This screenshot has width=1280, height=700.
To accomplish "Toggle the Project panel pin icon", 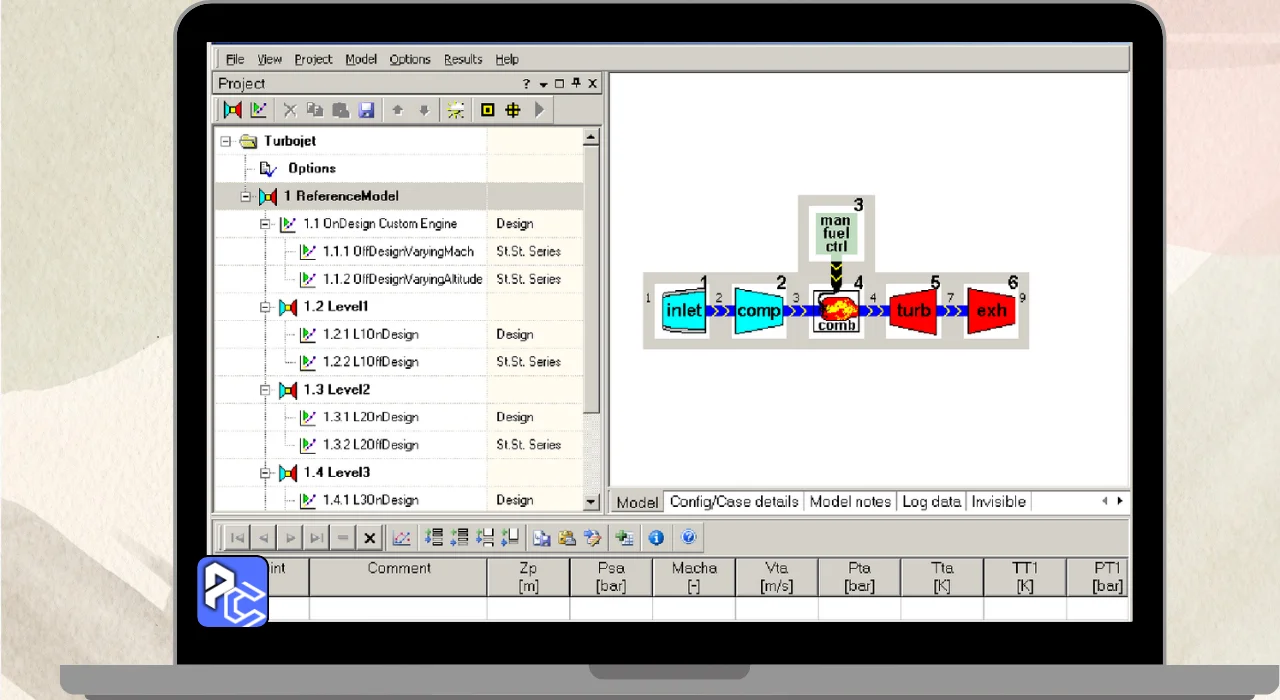I will point(576,84).
